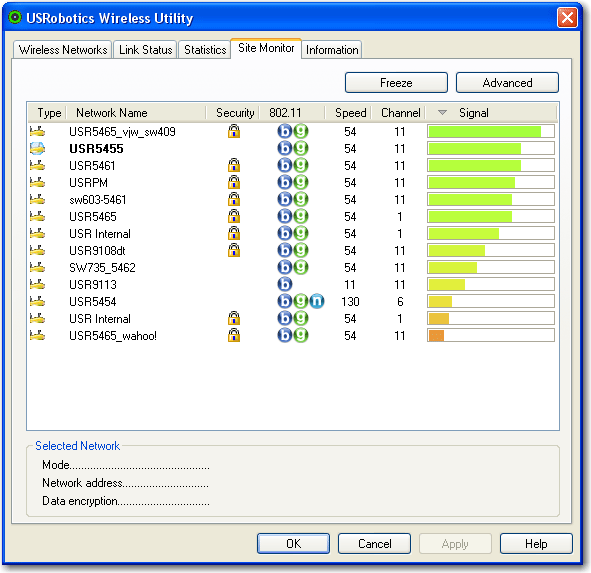This screenshot has width=591, height=573.
Task: Sort list by Signal column header
Action: pyautogui.click(x=491, y=113)
